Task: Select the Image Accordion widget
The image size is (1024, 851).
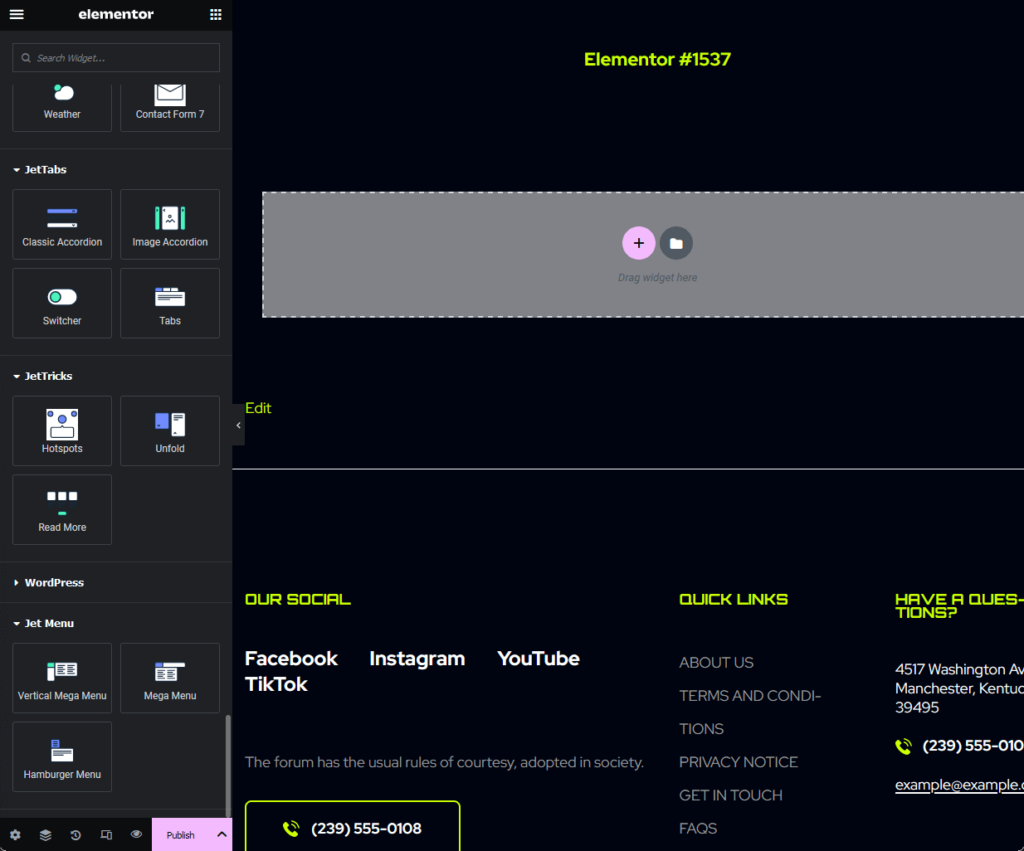Action: click(x=170, y=225)
